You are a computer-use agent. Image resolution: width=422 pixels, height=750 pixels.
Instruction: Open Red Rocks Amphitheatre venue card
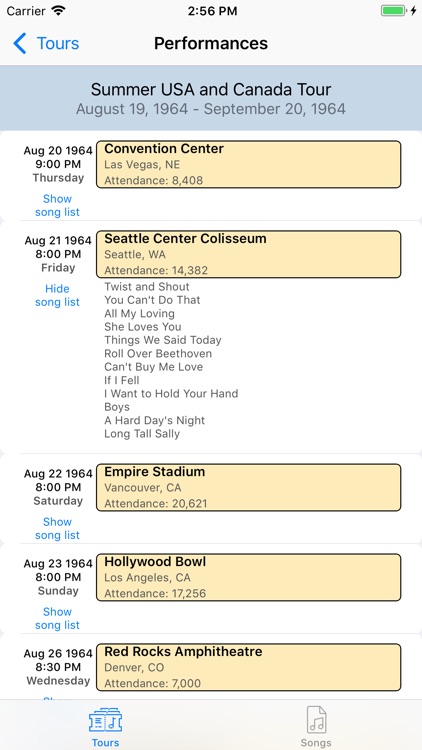tap(249, 667)
